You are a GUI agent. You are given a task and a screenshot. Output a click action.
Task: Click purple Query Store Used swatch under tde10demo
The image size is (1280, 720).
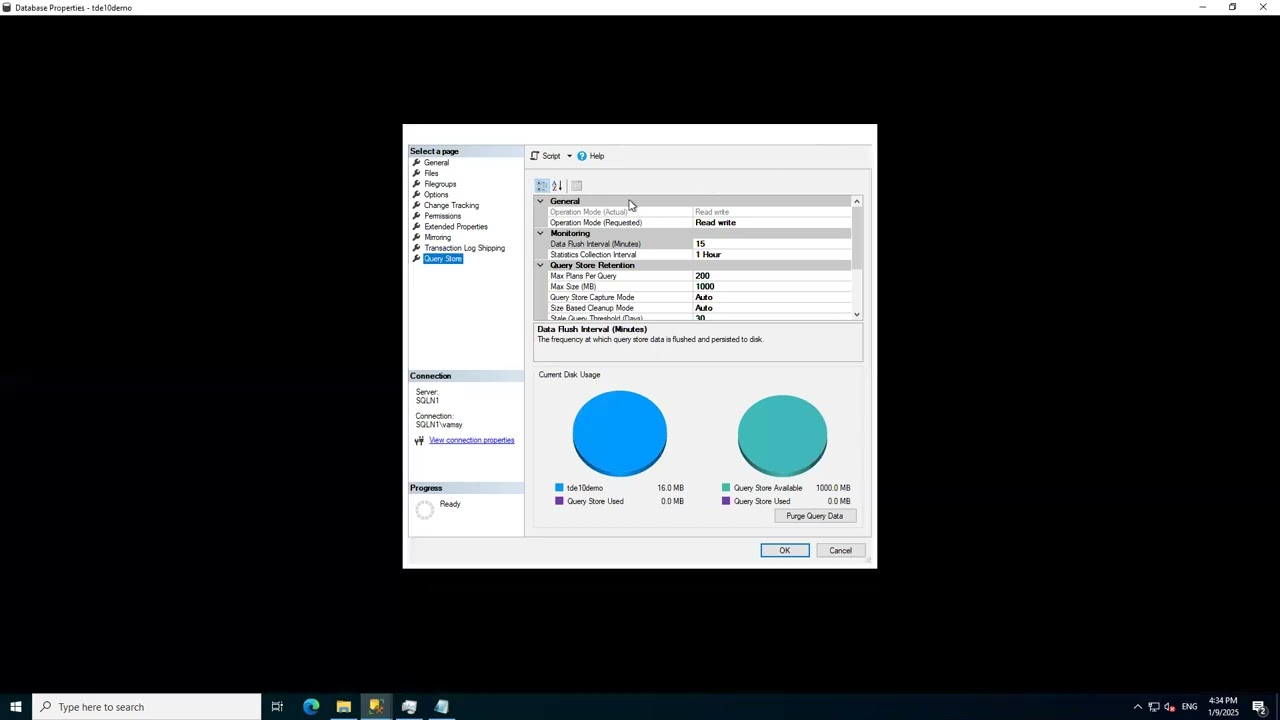559,501
